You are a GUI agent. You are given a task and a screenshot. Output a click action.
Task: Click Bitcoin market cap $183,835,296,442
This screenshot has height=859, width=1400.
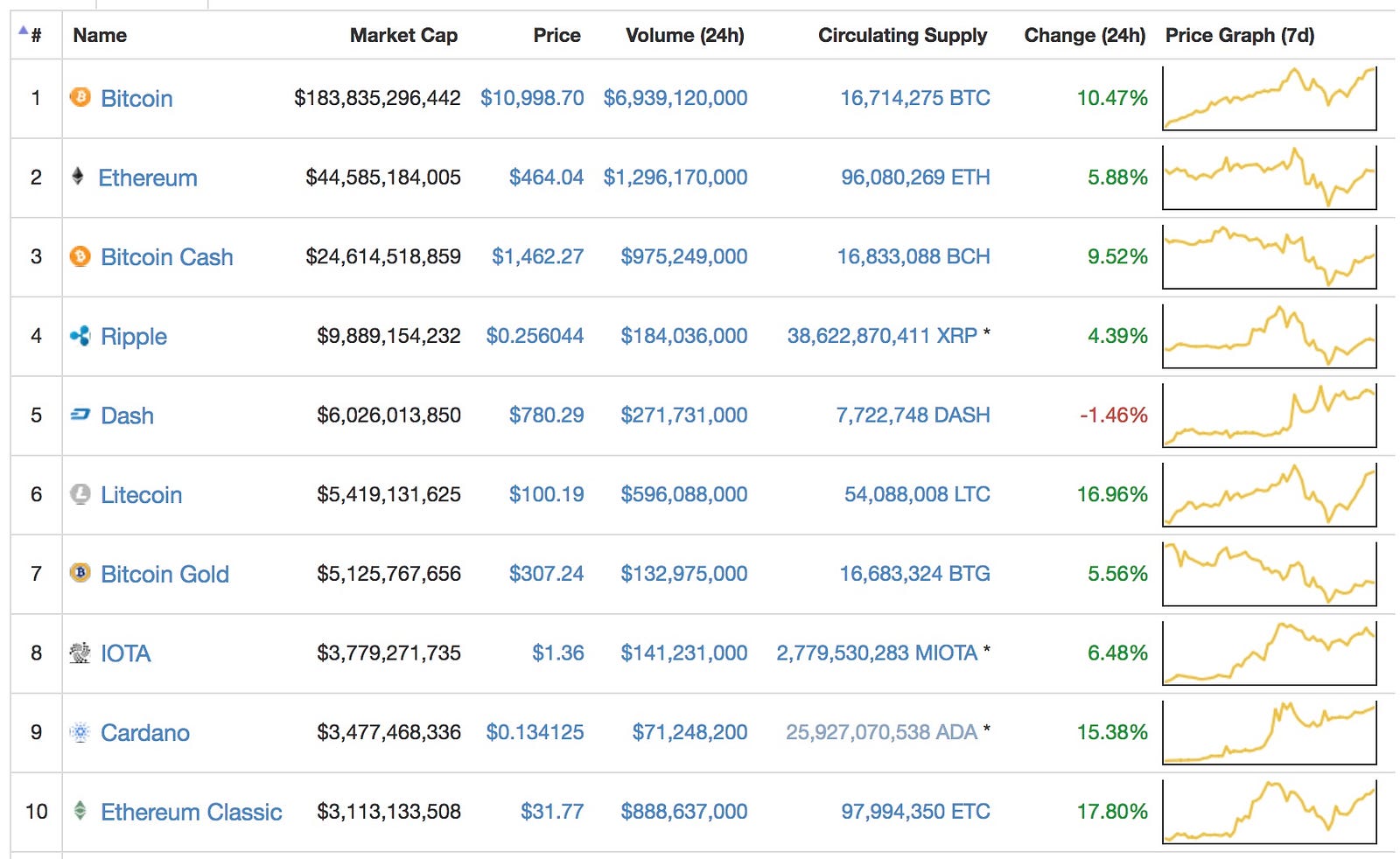click(377, 98)
